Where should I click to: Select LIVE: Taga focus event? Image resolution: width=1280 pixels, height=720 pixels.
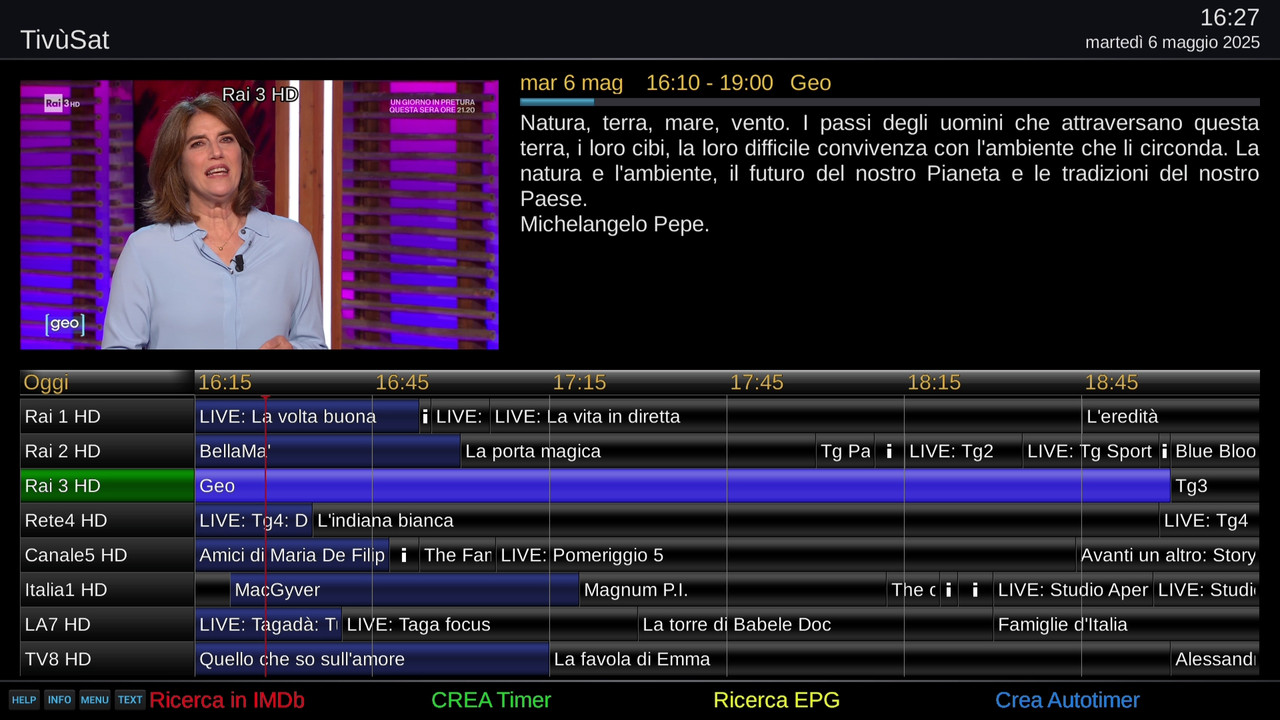pyautogui.click(x=490, y=624)
